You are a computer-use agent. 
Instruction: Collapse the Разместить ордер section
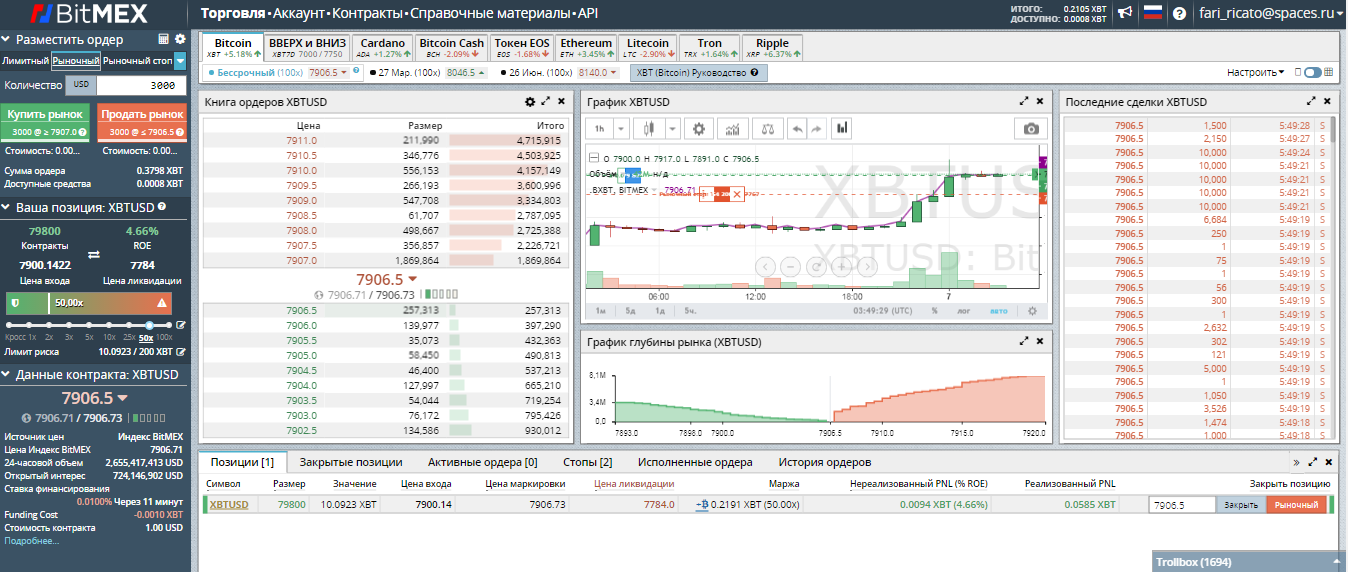7,40
